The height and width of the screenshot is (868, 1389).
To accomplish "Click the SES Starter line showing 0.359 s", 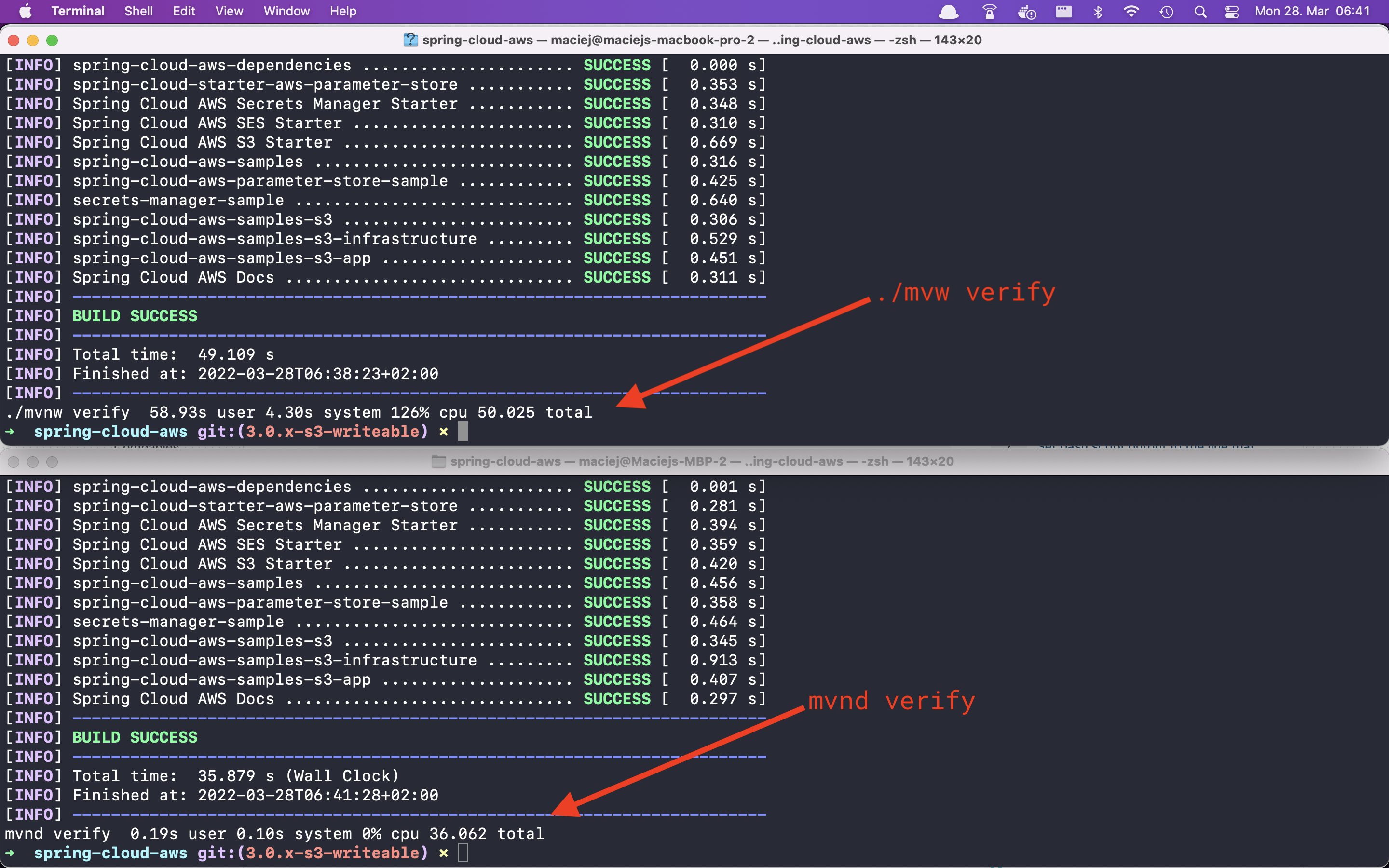I will (386, 544).
